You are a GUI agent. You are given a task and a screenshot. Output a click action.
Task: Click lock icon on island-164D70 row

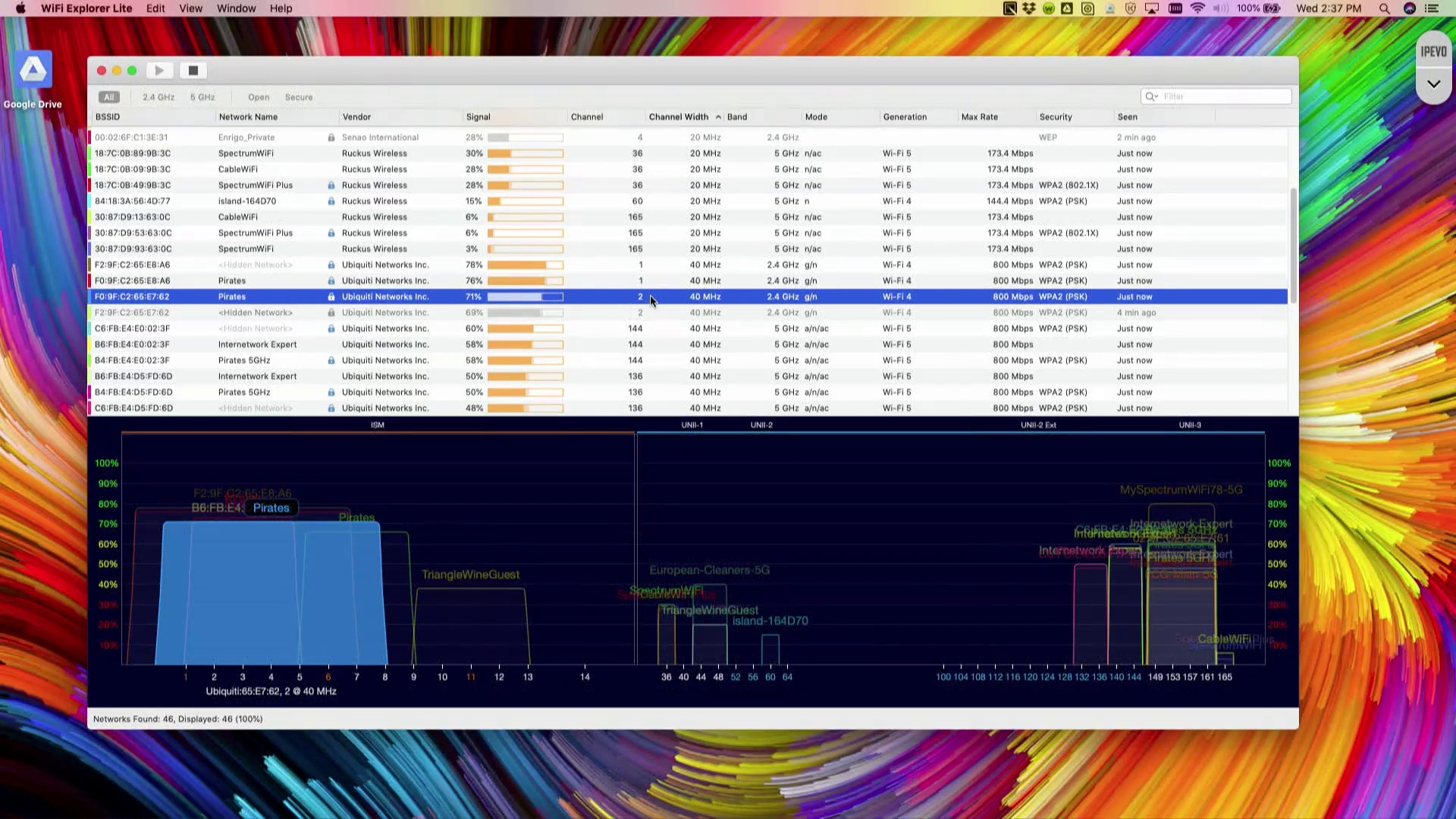pos(331,201)
